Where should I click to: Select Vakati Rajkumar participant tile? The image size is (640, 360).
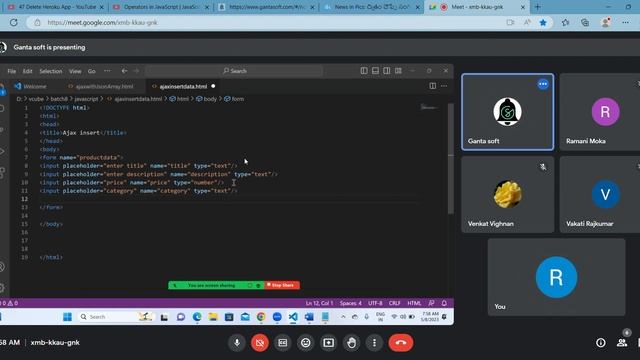click(600, 195)
